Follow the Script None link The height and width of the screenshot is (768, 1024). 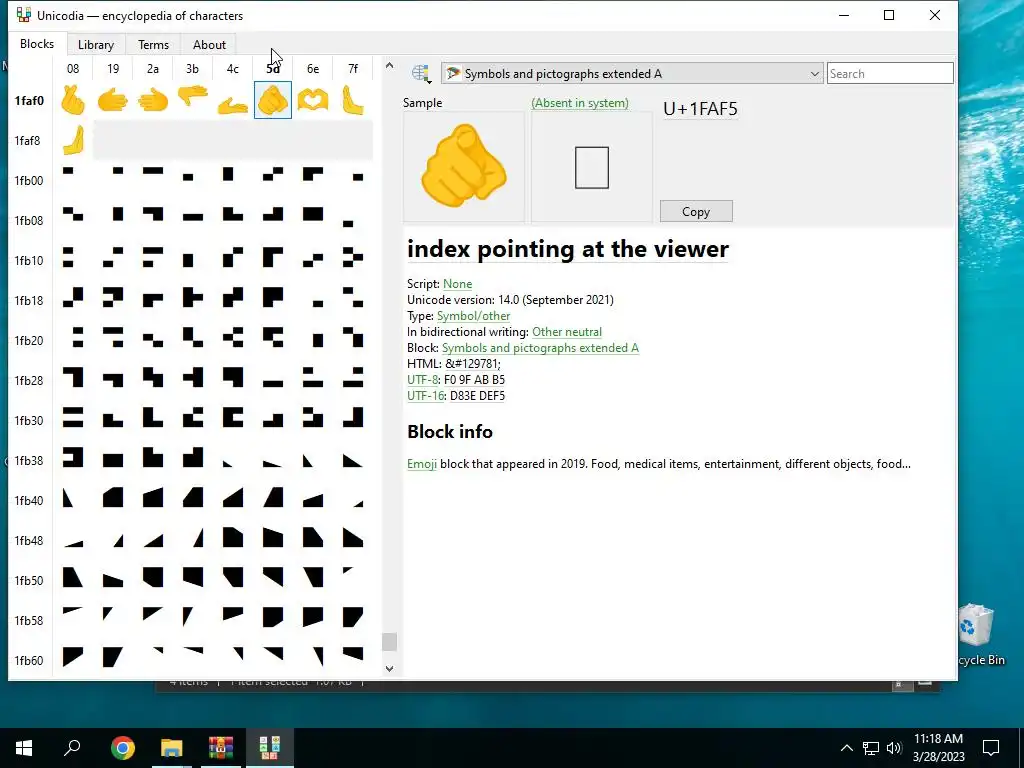457,283
